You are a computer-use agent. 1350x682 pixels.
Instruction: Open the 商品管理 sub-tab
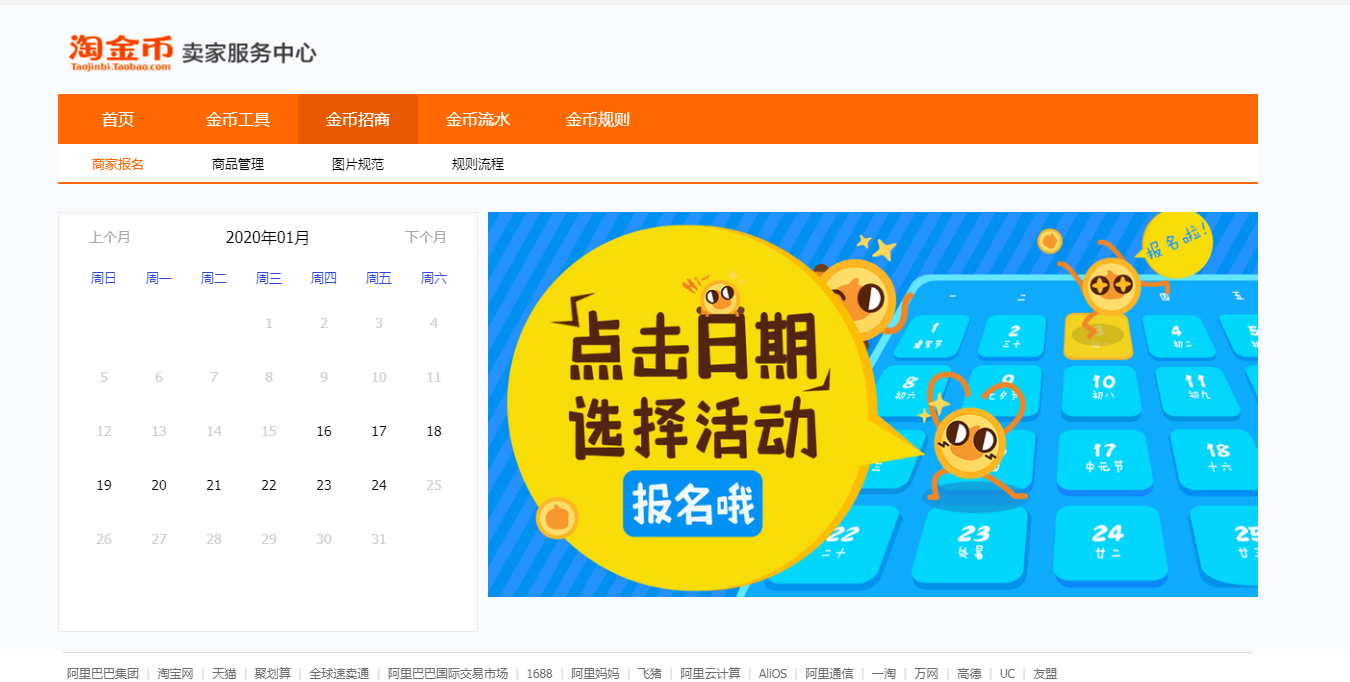point(238,164)
